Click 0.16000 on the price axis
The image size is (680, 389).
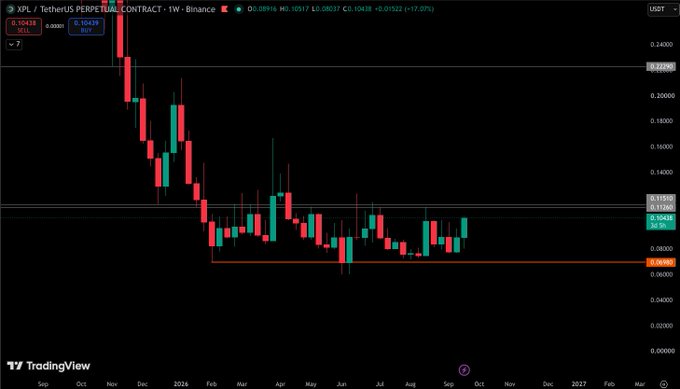pos(662,147)
